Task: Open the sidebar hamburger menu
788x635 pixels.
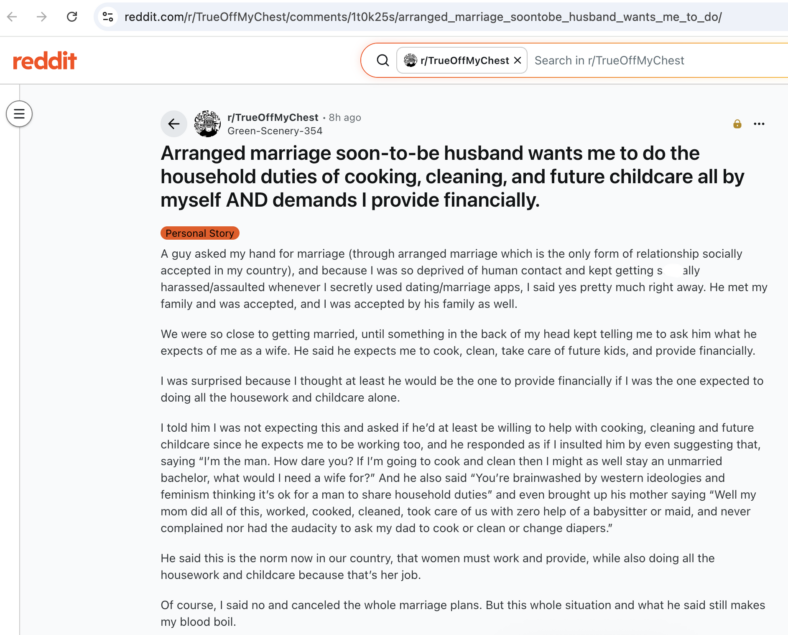Action: [19, 114]
